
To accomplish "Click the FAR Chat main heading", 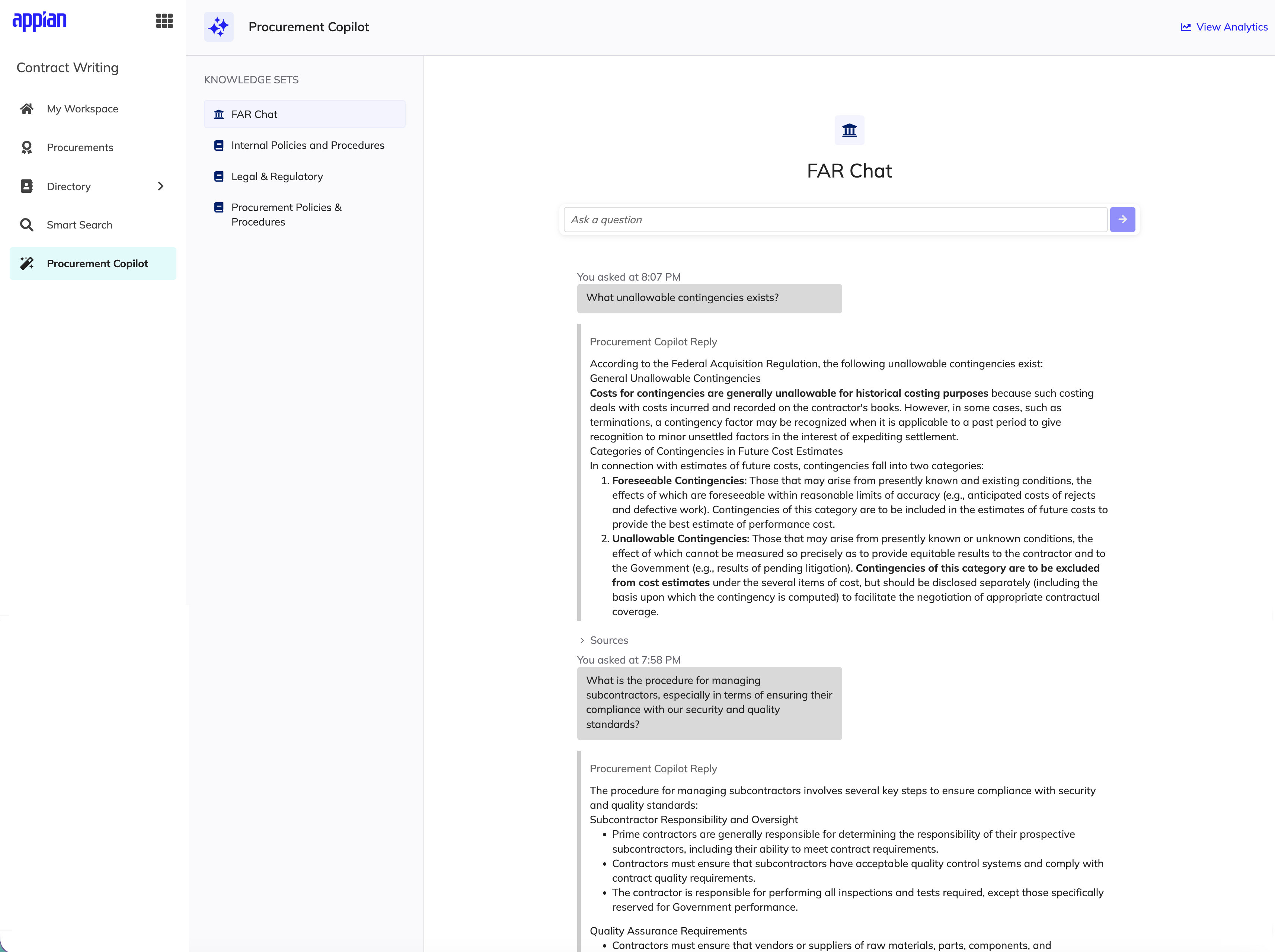I will (849, 171).
